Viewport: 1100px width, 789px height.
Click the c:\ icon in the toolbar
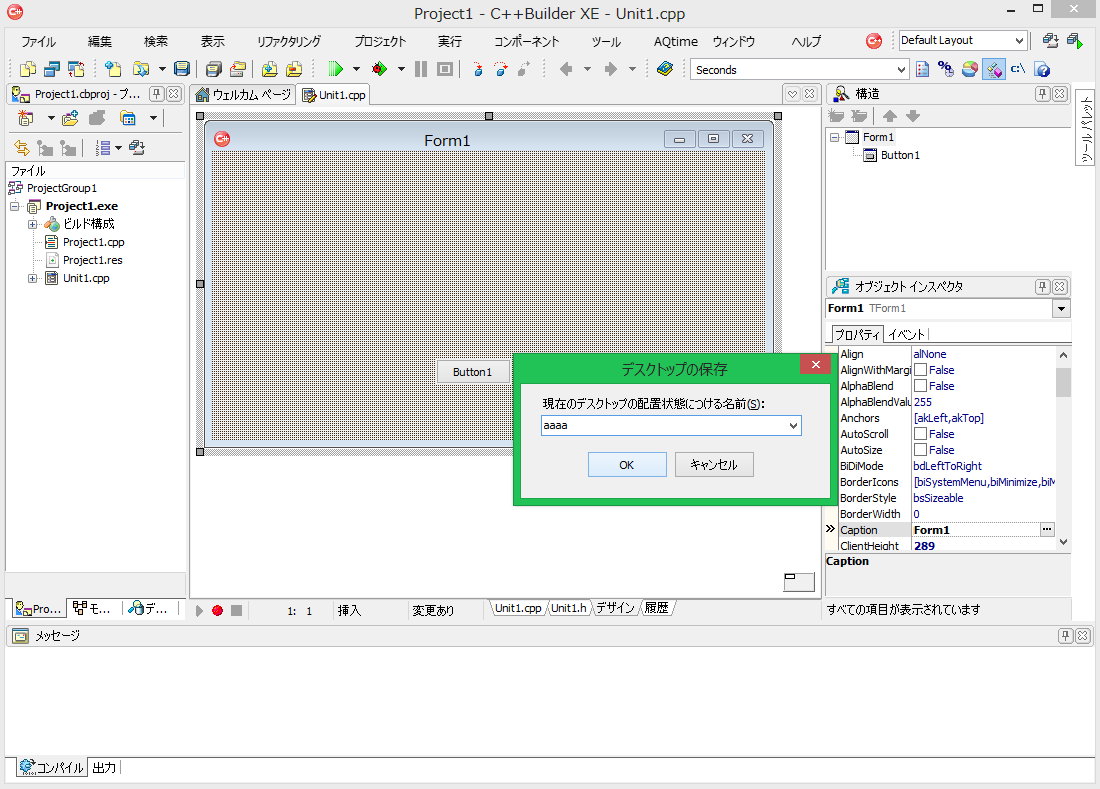tap(1018, 69)
